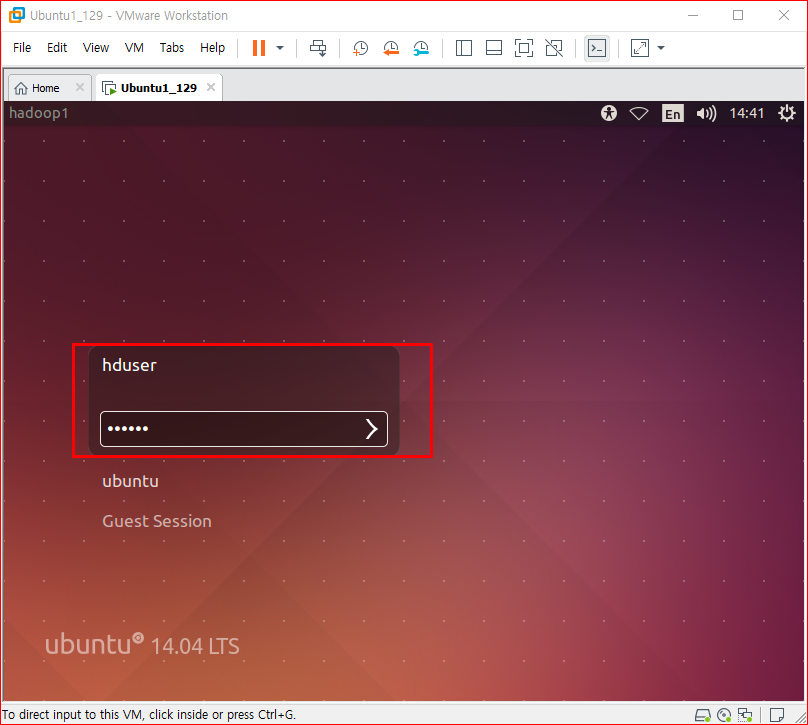Select the ubuntu user account
The width and height of the screenshot is (808, 725).
(130, 481)
